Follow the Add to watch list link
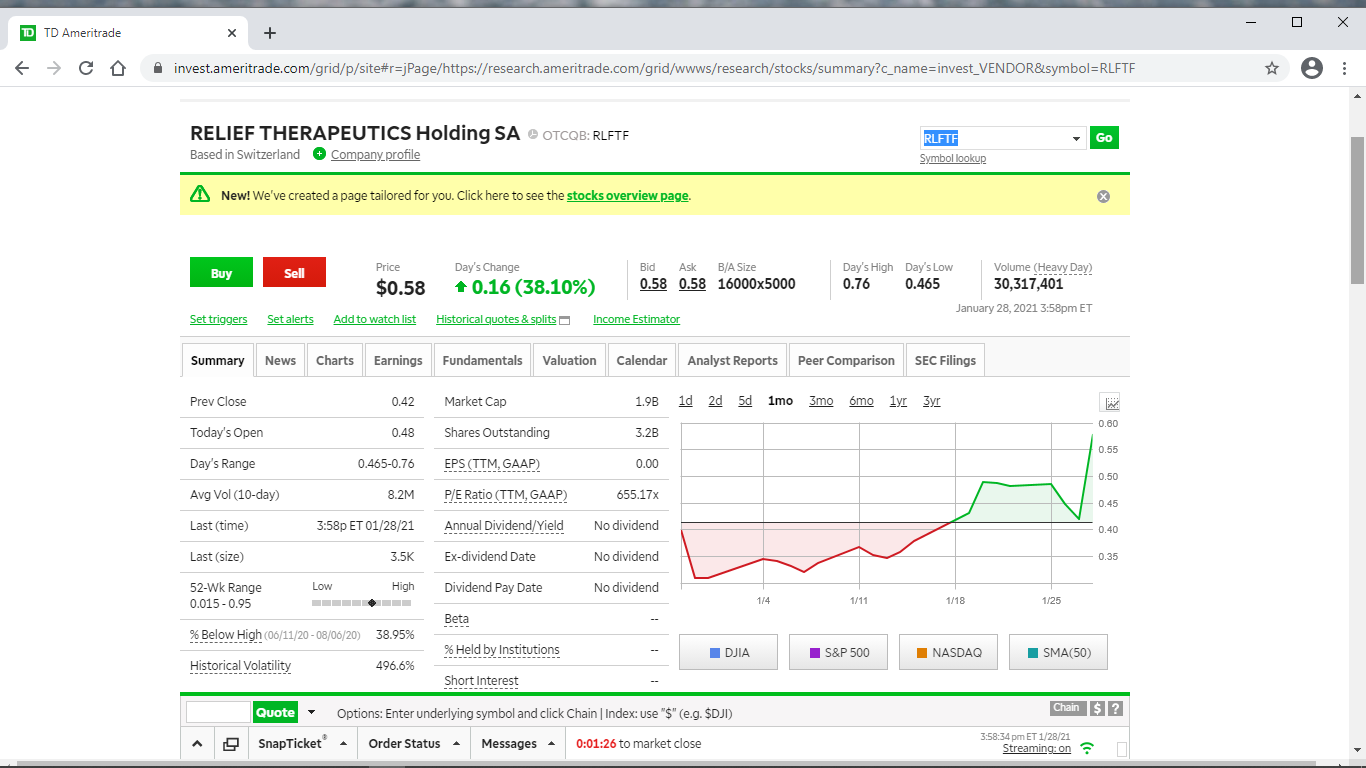The image size is (1366, 768). 374,319
